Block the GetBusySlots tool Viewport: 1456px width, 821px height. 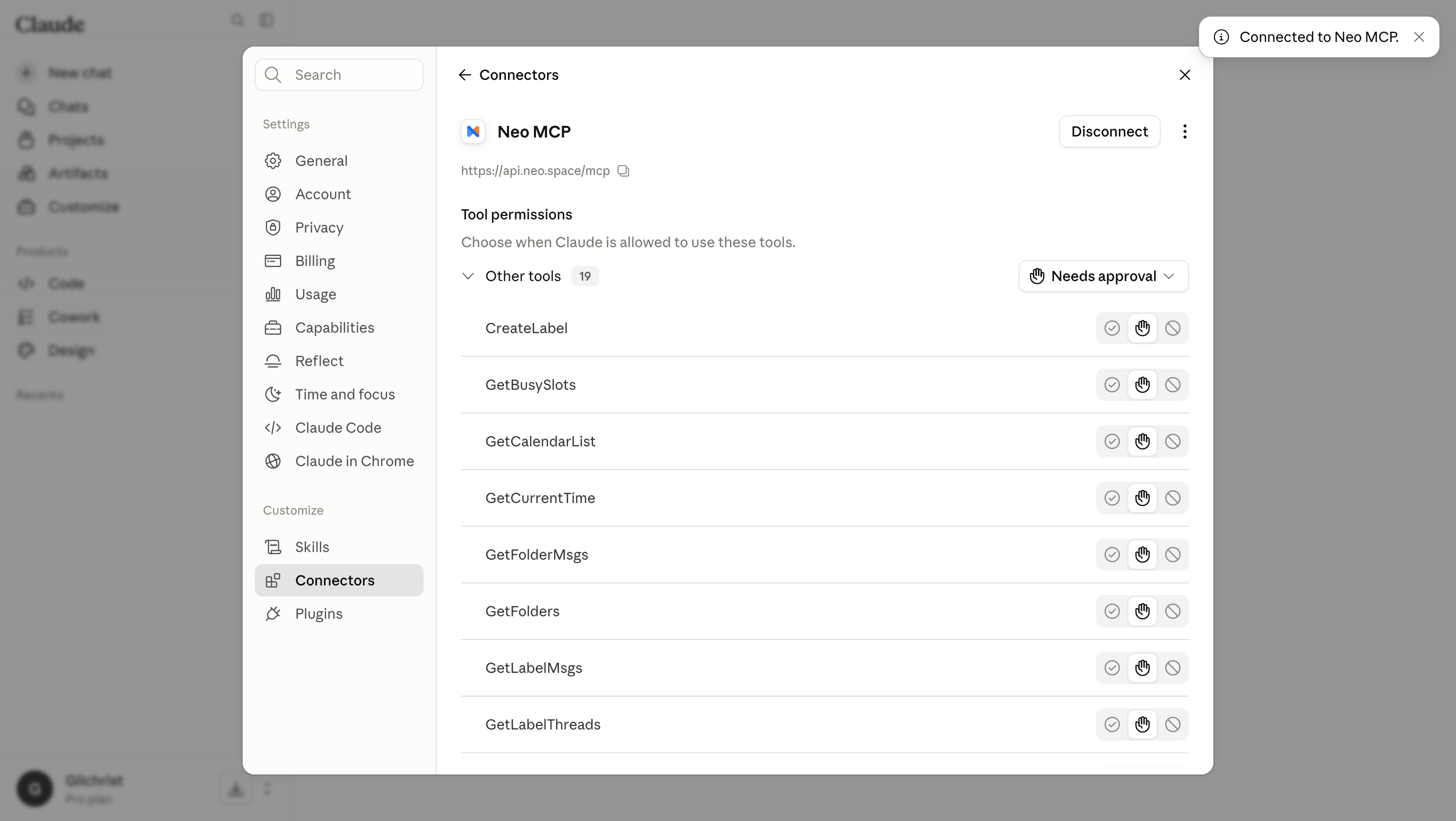click(1173, 385)
